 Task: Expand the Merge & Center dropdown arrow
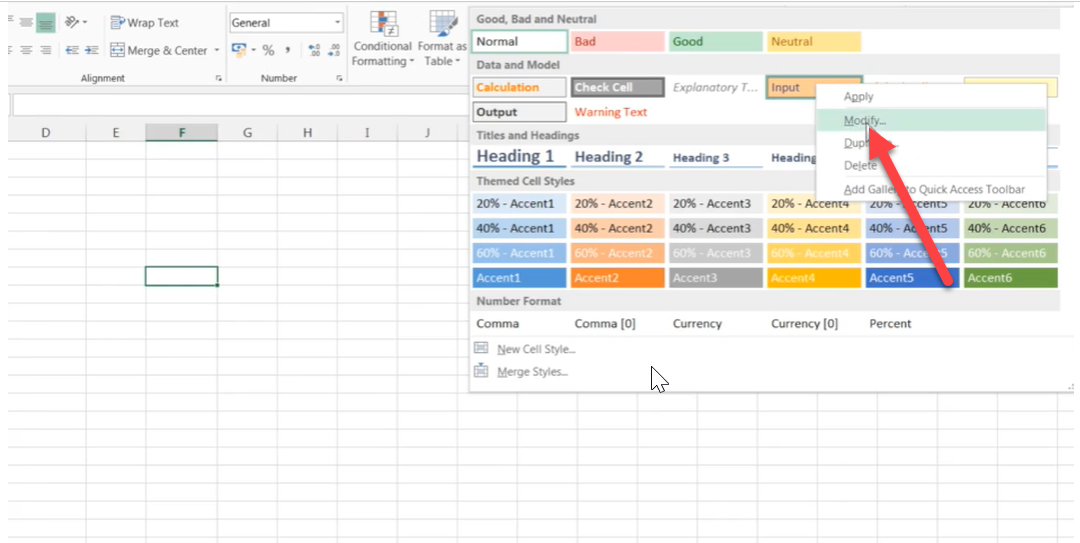[x=216, y=50]
